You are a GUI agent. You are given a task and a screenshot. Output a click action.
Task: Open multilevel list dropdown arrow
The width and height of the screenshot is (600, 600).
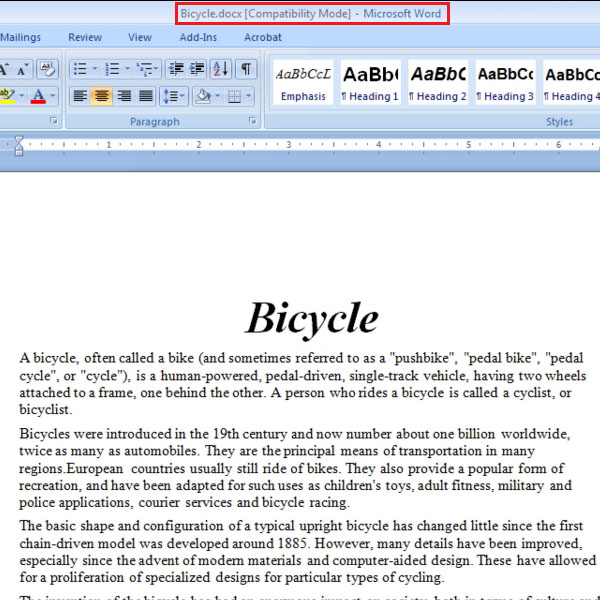point(156,69)
